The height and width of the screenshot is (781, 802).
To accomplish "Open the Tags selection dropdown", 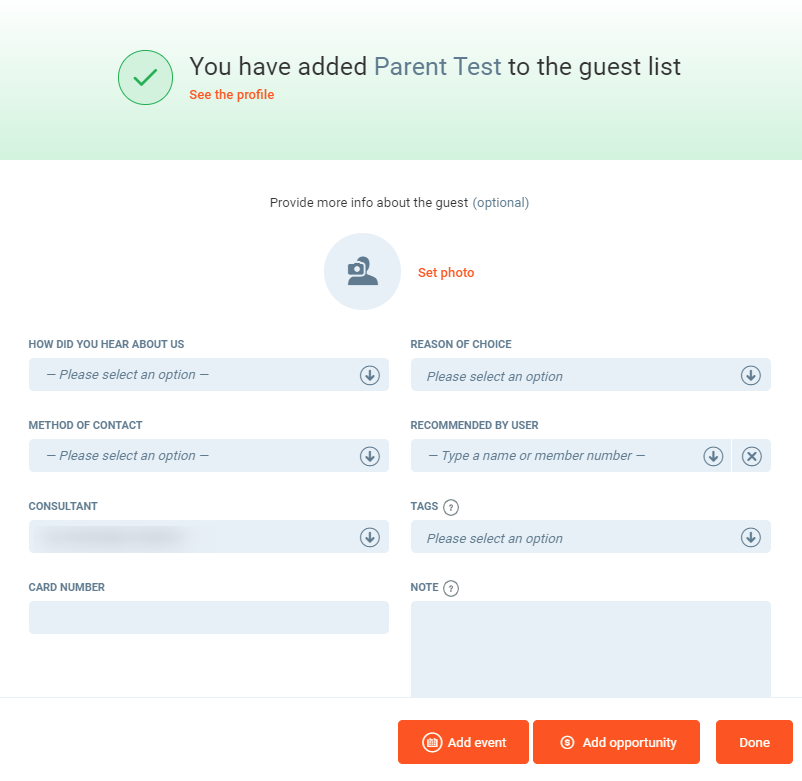I will click(750, 537).
